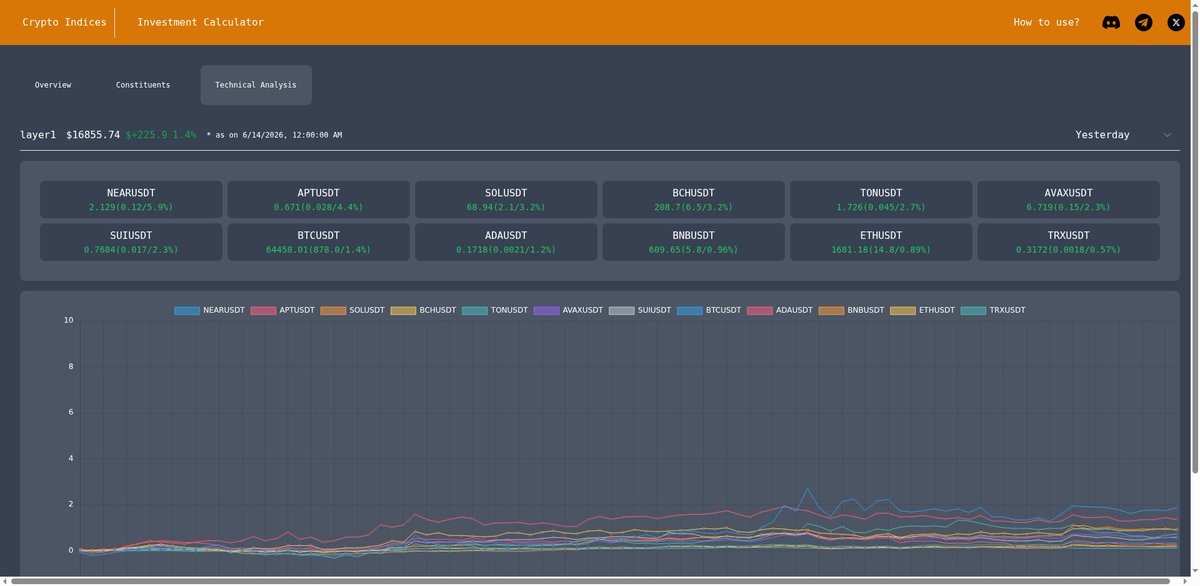Toggle ADAUSDT series in chart legend
The height and width of the screenshot is (586, 1200).
(780, 310)
